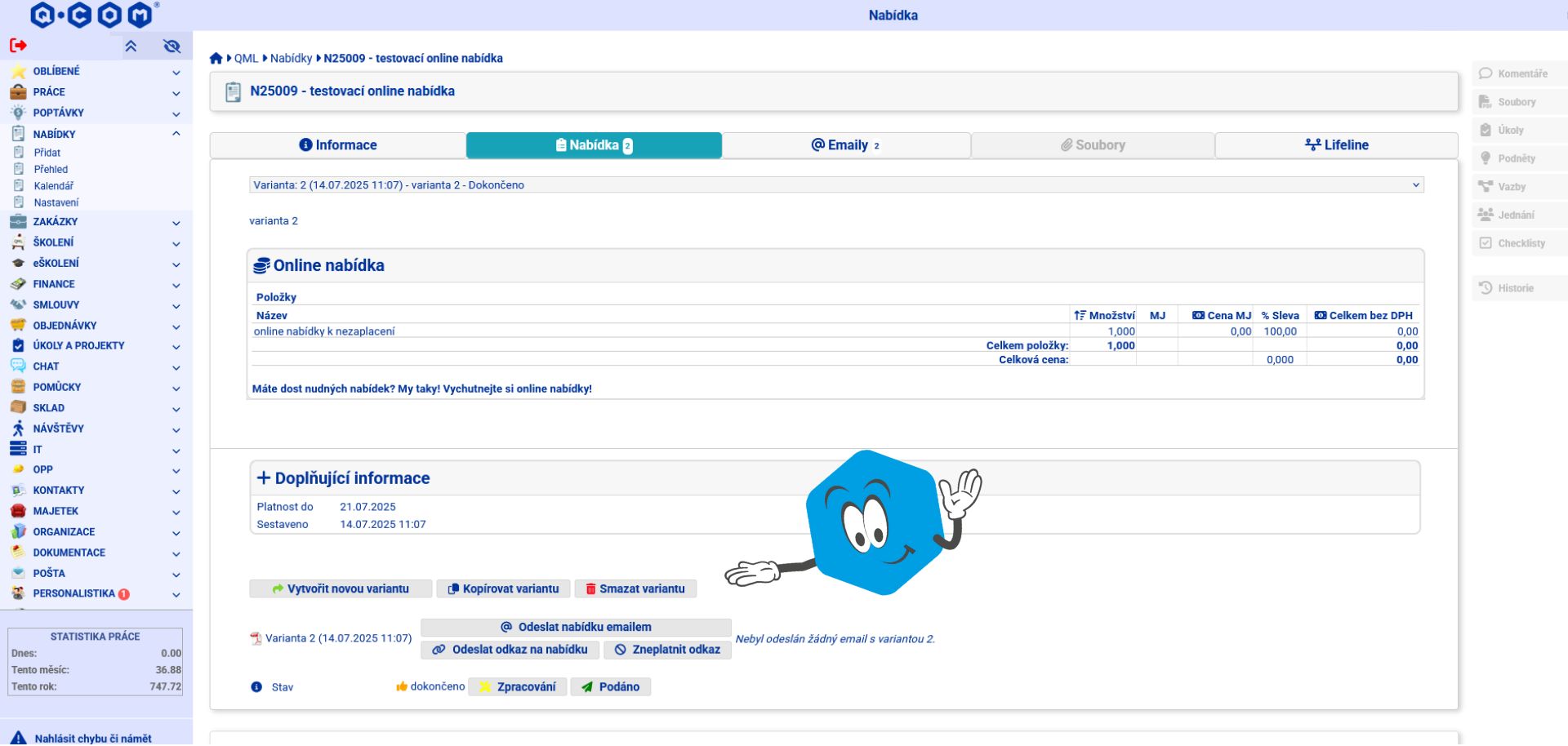Screen dimensions: 1568x746
Task: Set status to Podáno
Action: click(x=611, y=687)
